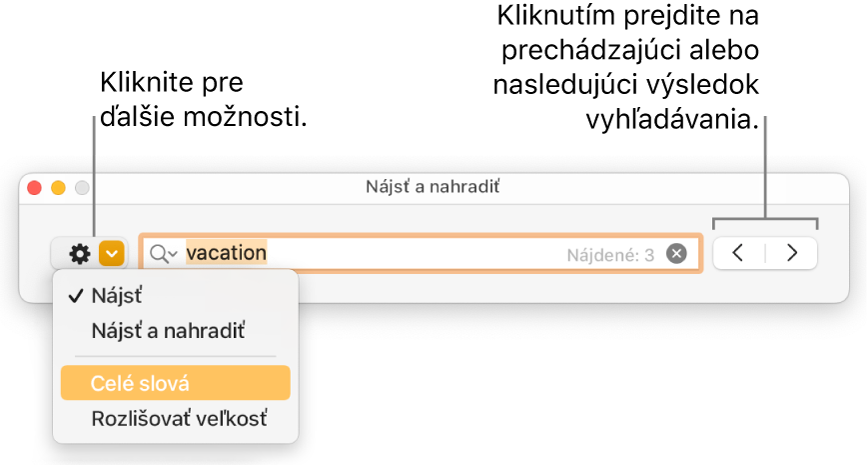Click the checkmark beside 'Nájsť'
Viewport: 867px width, 466px height.
[x=75, y=295]
